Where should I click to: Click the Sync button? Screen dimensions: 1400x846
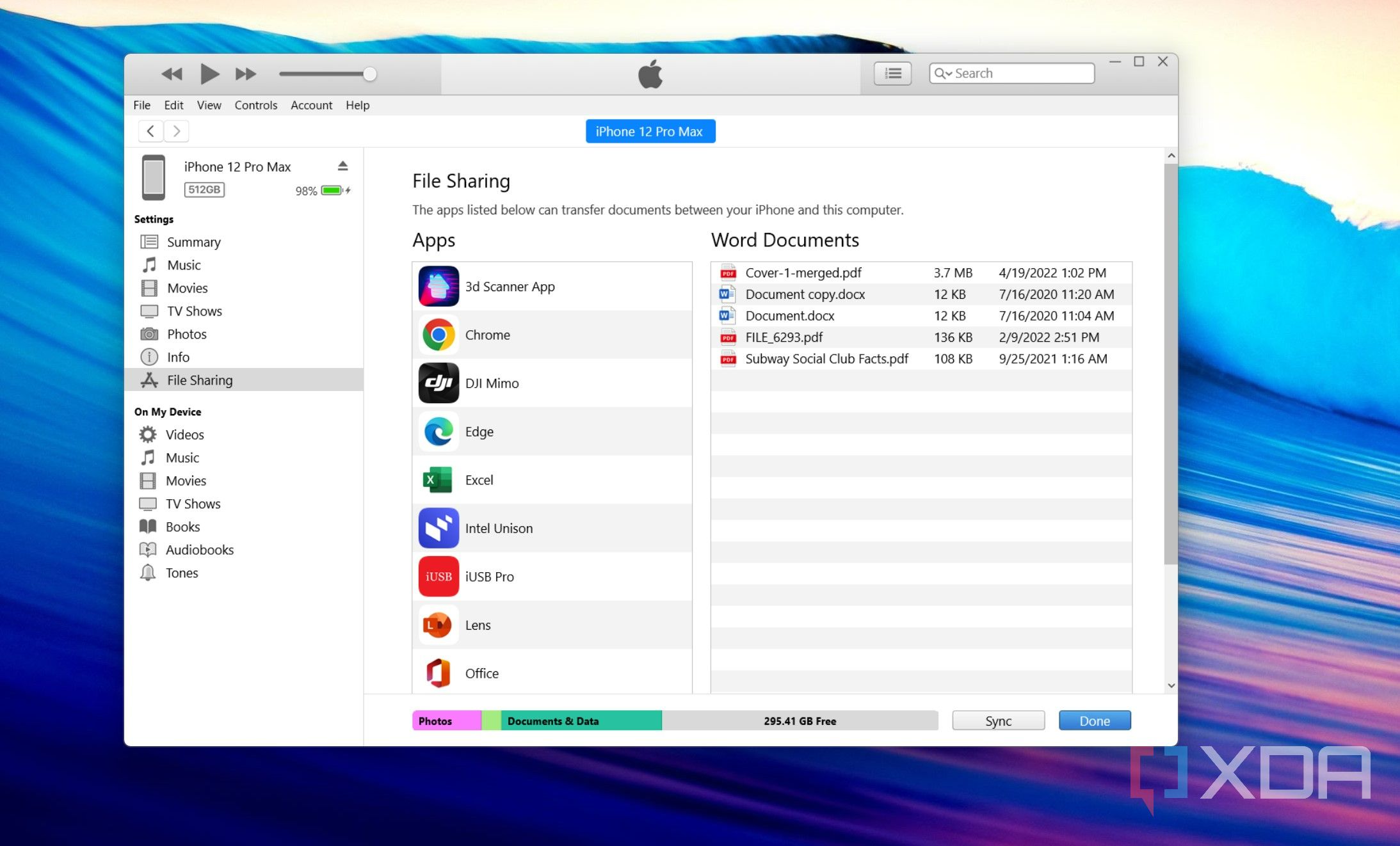999,720
